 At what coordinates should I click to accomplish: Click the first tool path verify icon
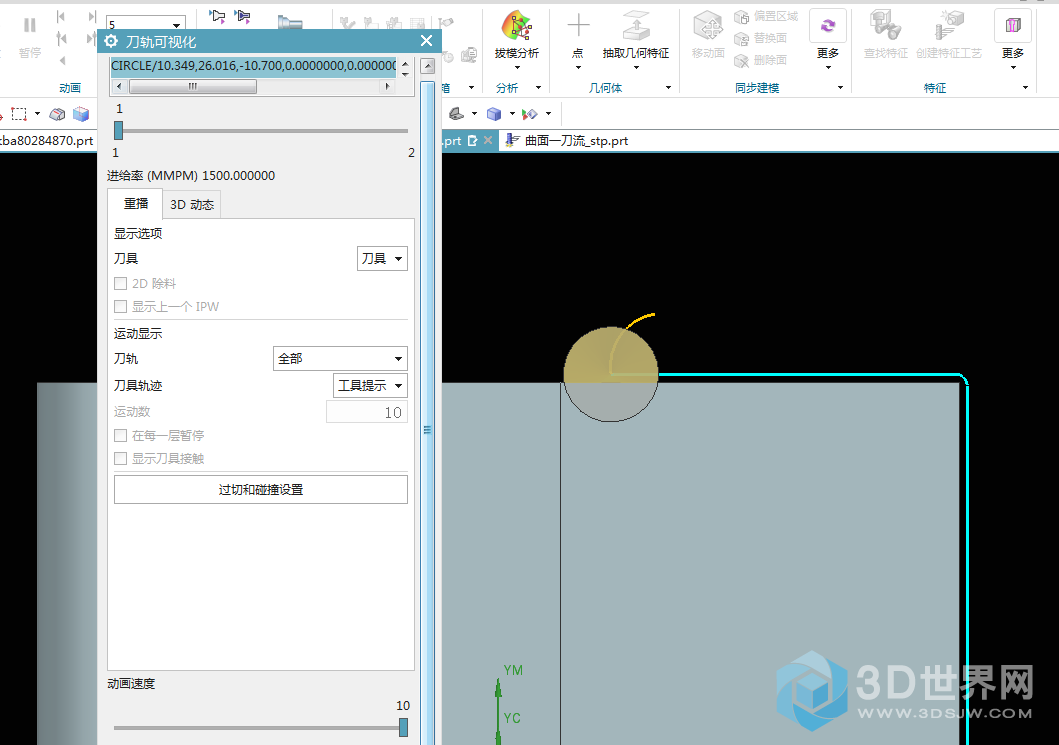217,16
